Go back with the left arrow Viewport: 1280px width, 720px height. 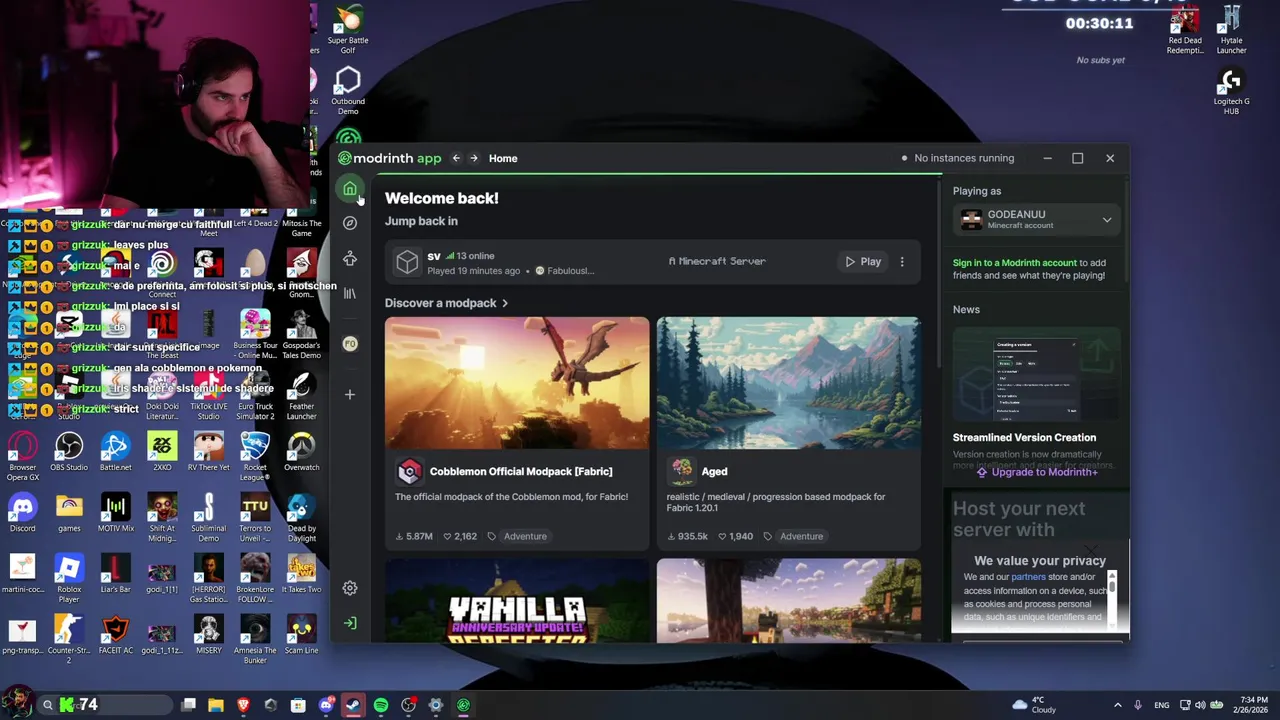[x=456, y=158]
